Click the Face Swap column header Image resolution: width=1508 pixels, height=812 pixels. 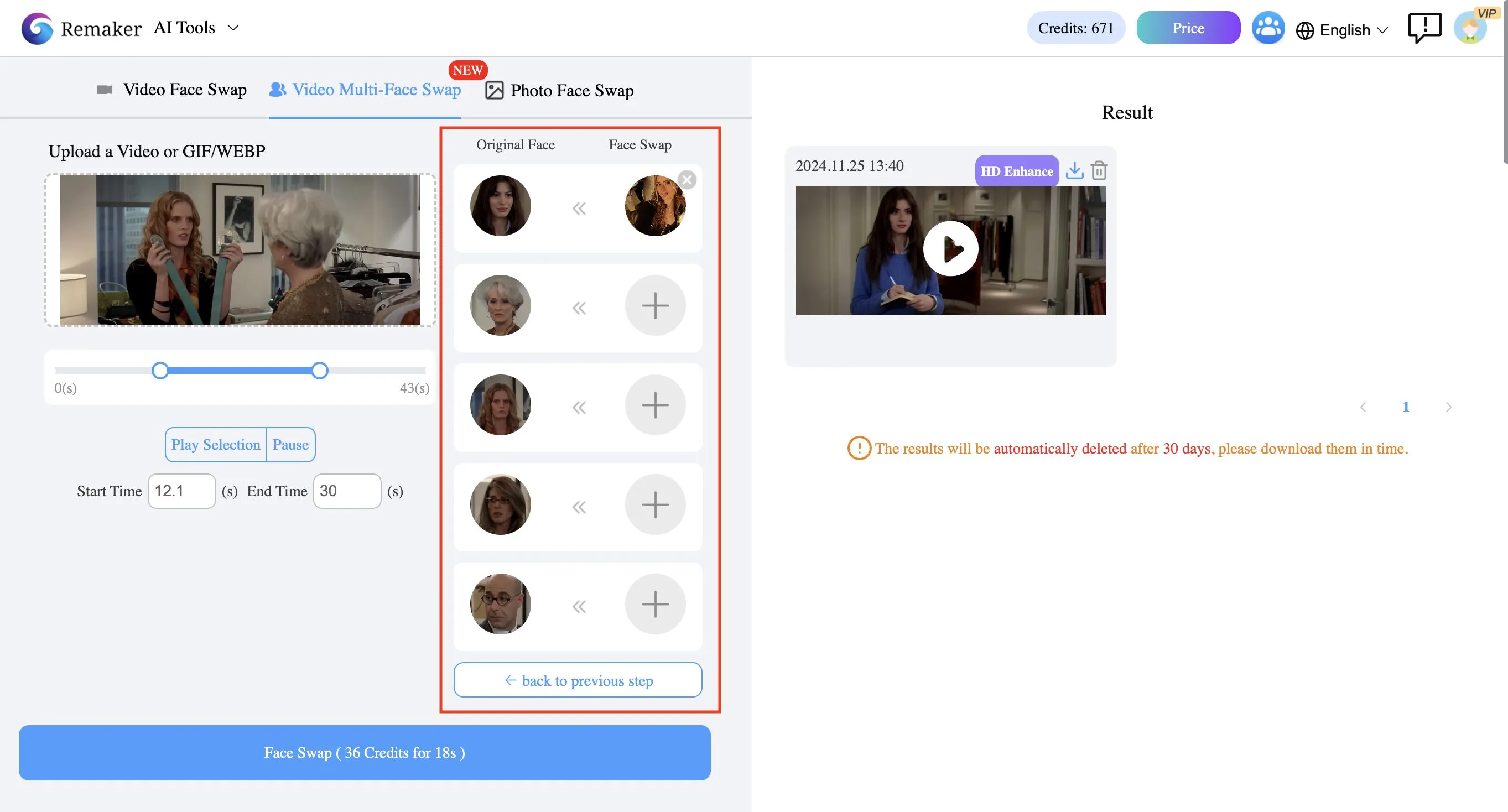(640, 144)
